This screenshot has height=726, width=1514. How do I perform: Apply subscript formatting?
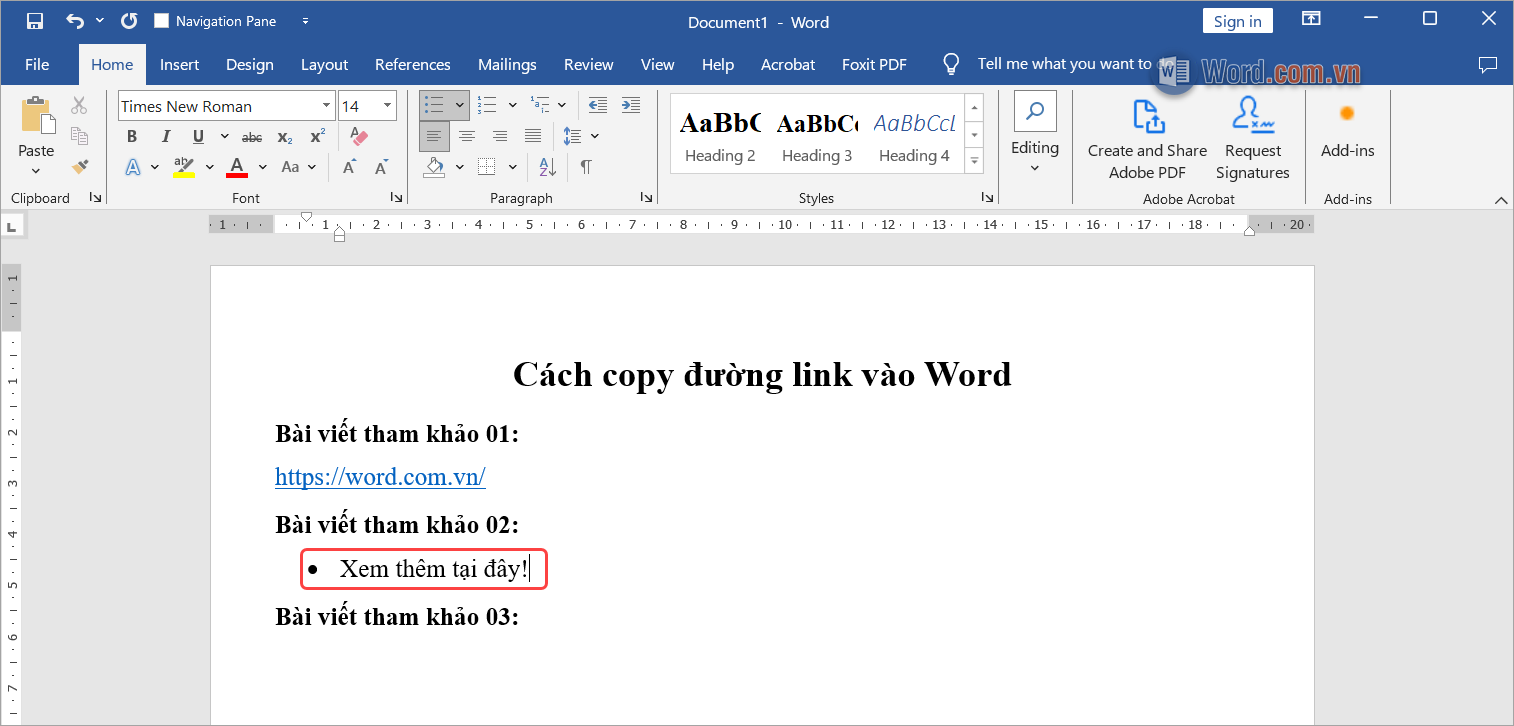pyautogui.click(x=285, y=137)
